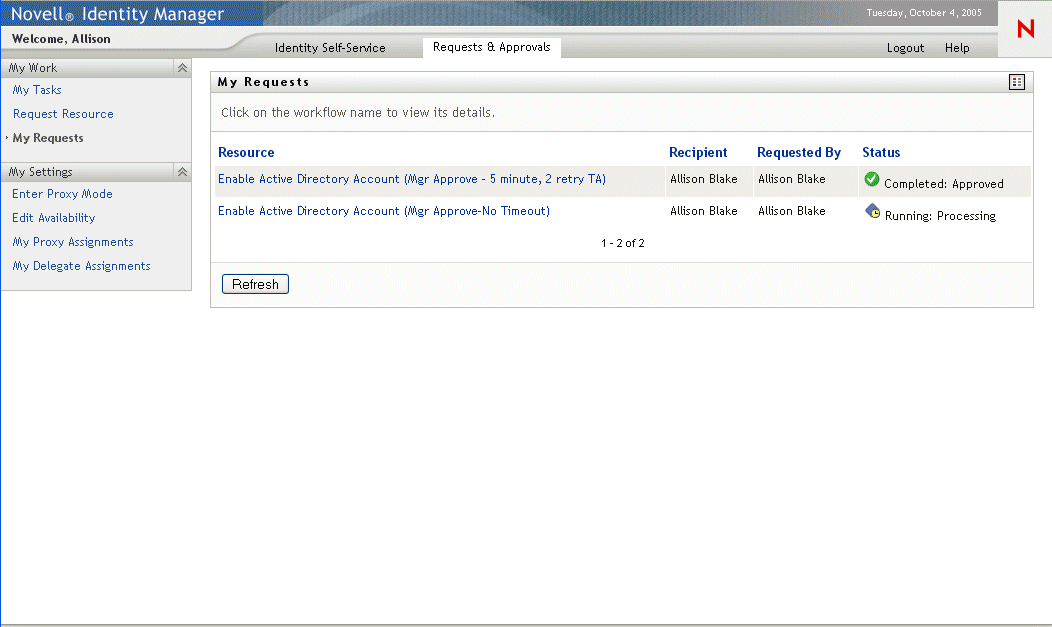1052x627 pixels.
Task: Click the Refresh button
Action: tap(254, 283)
